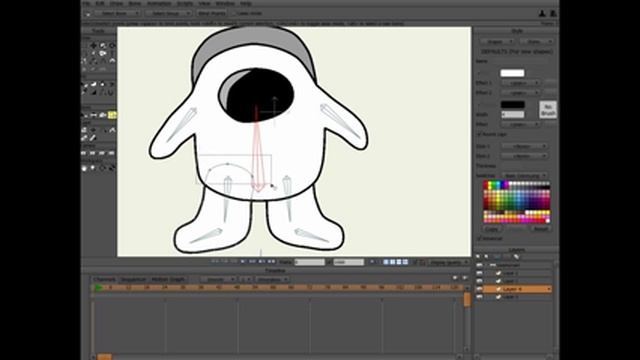Open the Display quality dropdown
This screenshot has height=360, width=640.
pyautogui.click(x=449, y=262)
